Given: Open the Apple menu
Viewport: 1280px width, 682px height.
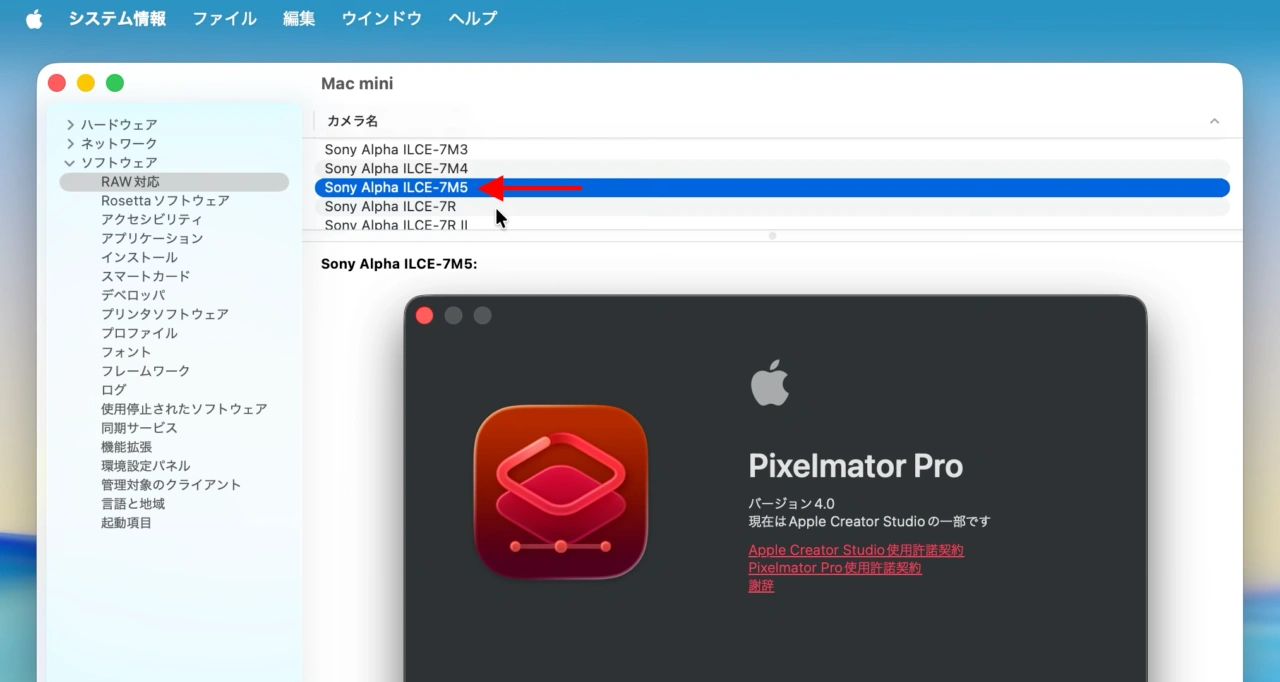Looking at the screenshot, I should (x=34, y=19).
